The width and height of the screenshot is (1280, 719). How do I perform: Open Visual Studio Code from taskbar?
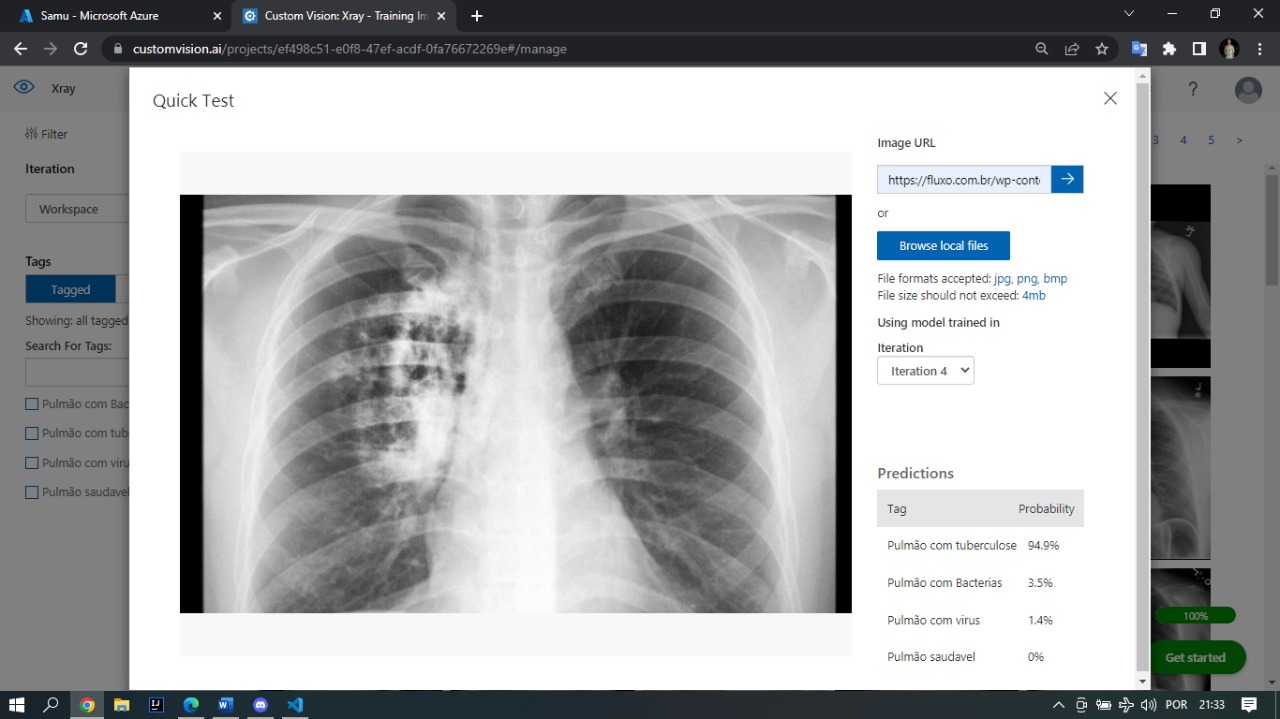pos(295,704)
